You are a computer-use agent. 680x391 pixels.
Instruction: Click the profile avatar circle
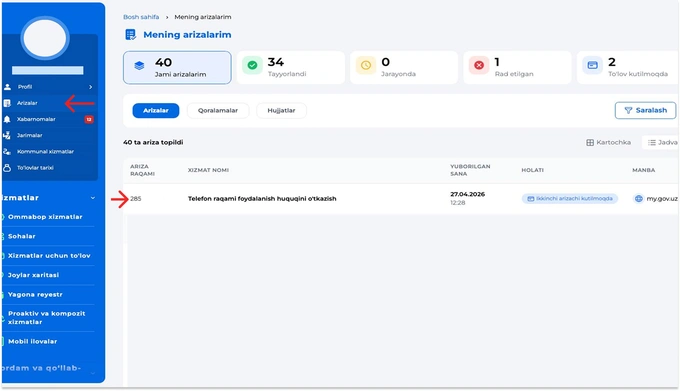click(x=45, y=38)
